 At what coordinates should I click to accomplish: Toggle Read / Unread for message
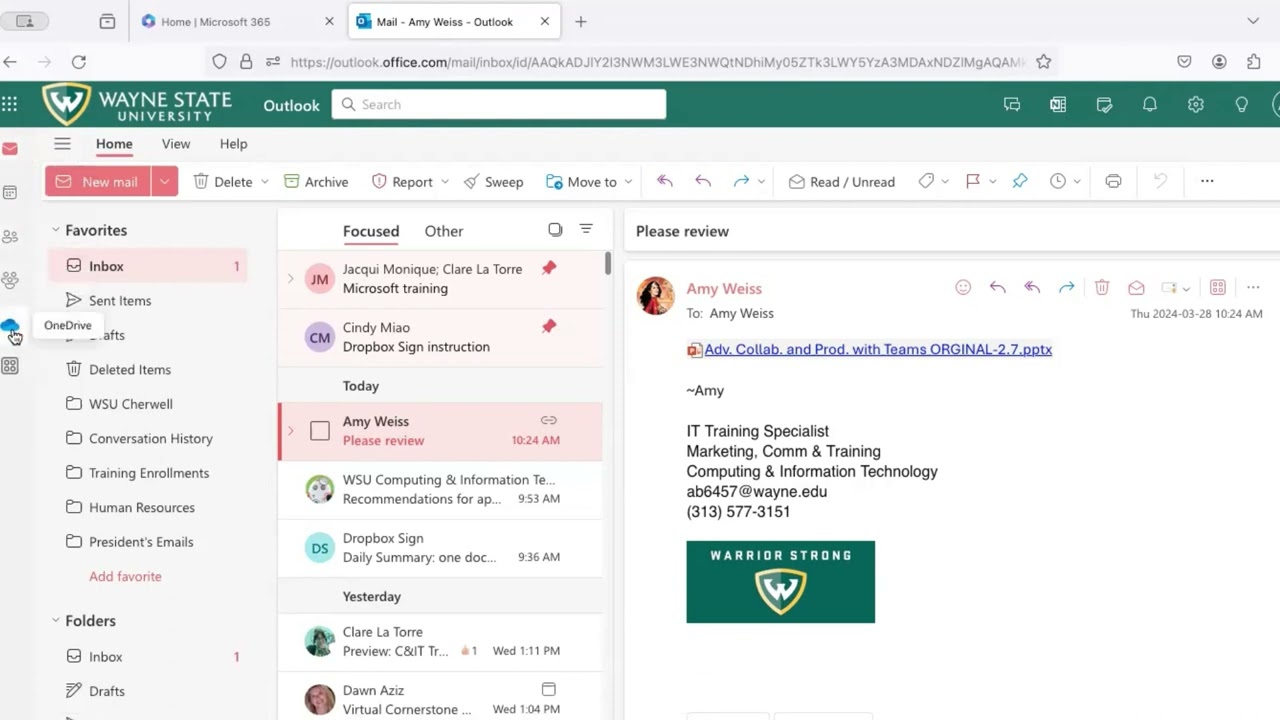(x=841, y=181)
